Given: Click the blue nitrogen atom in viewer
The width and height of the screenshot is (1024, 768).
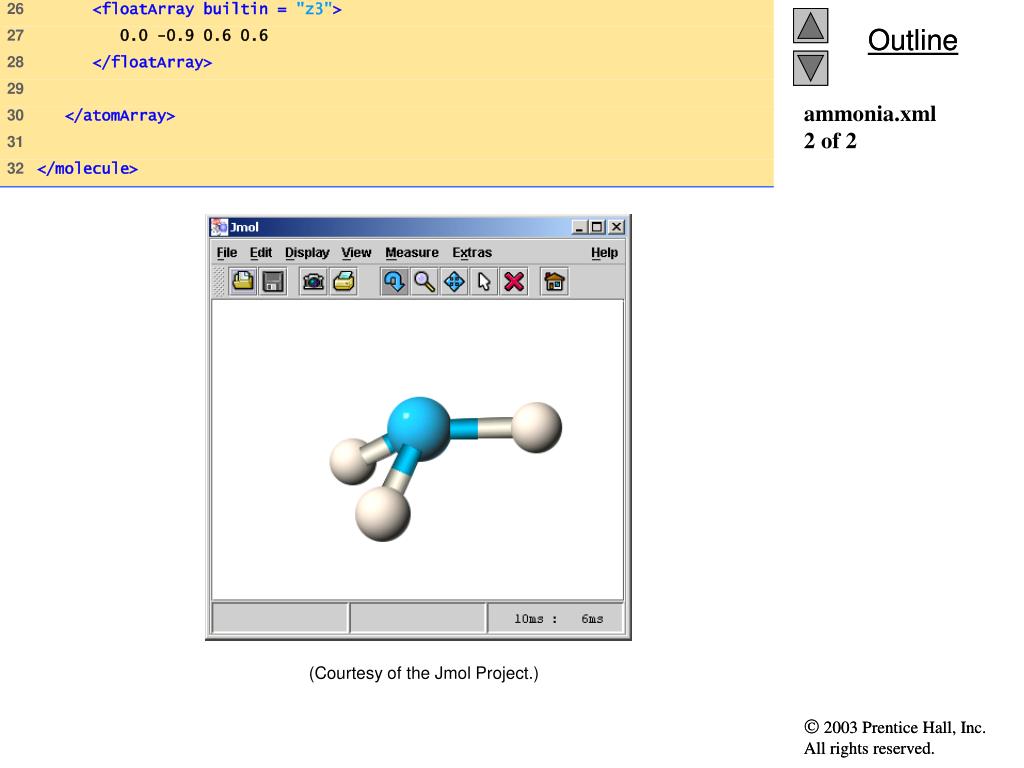Looking at the screenshot, I should [x=419, y=428].
